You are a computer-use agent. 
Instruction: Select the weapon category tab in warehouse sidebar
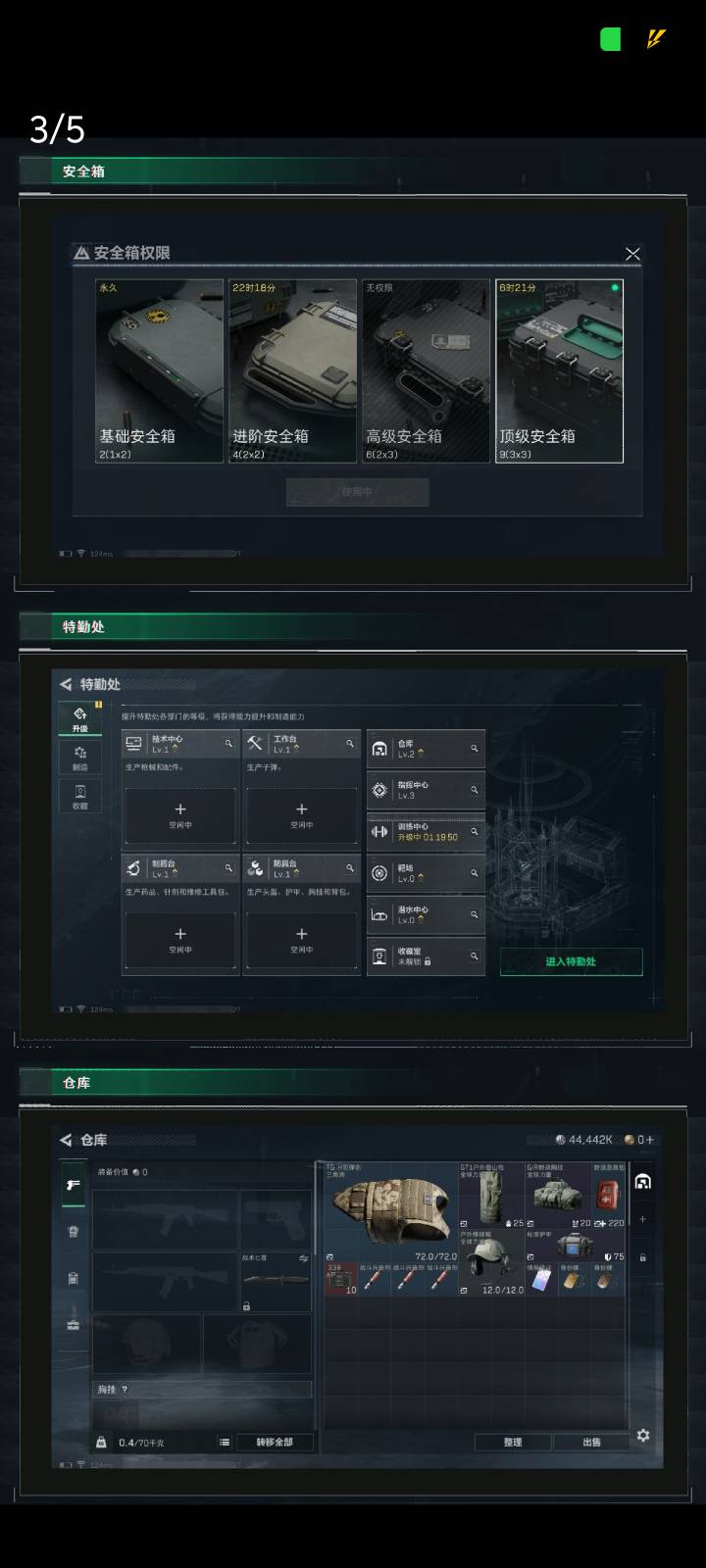tap(73, 1185)
